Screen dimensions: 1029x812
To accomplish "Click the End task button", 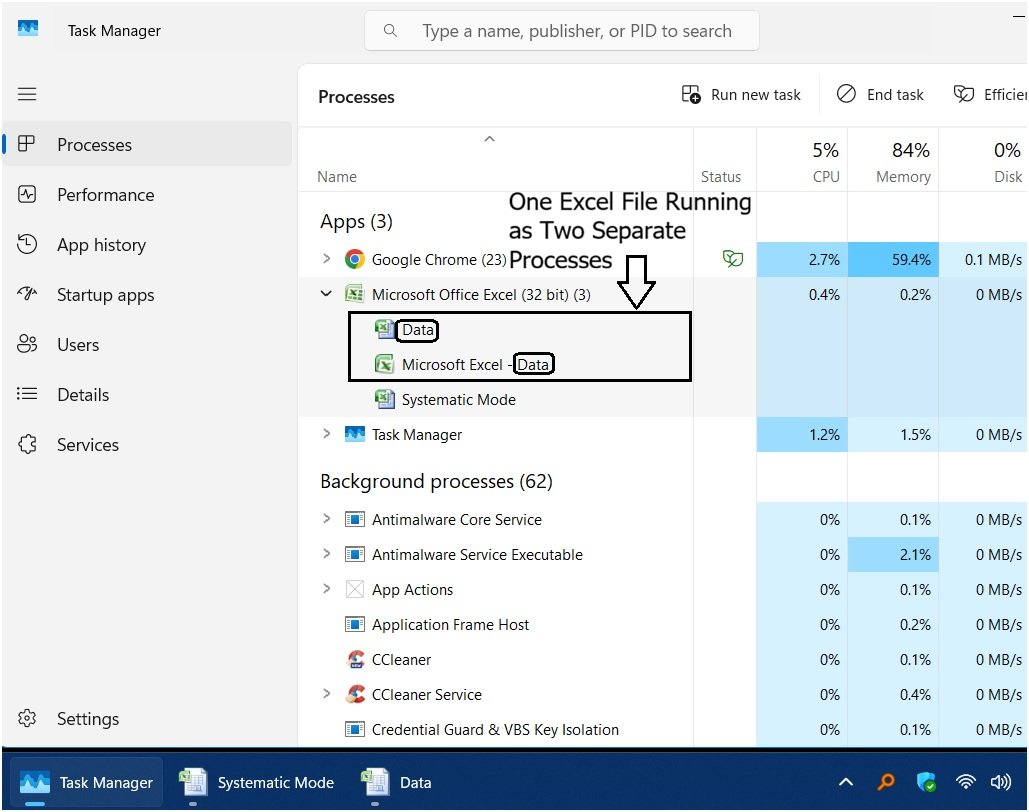I will point(880,95).
